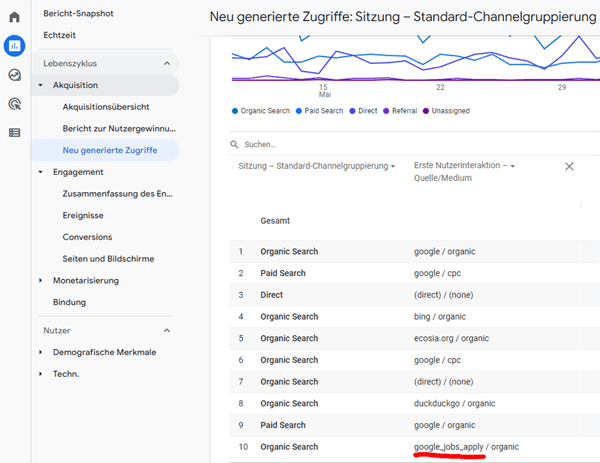Select Akquisitionsübersicht in the sidebar
The image size is (600, 463).
[x=106, y=107]
